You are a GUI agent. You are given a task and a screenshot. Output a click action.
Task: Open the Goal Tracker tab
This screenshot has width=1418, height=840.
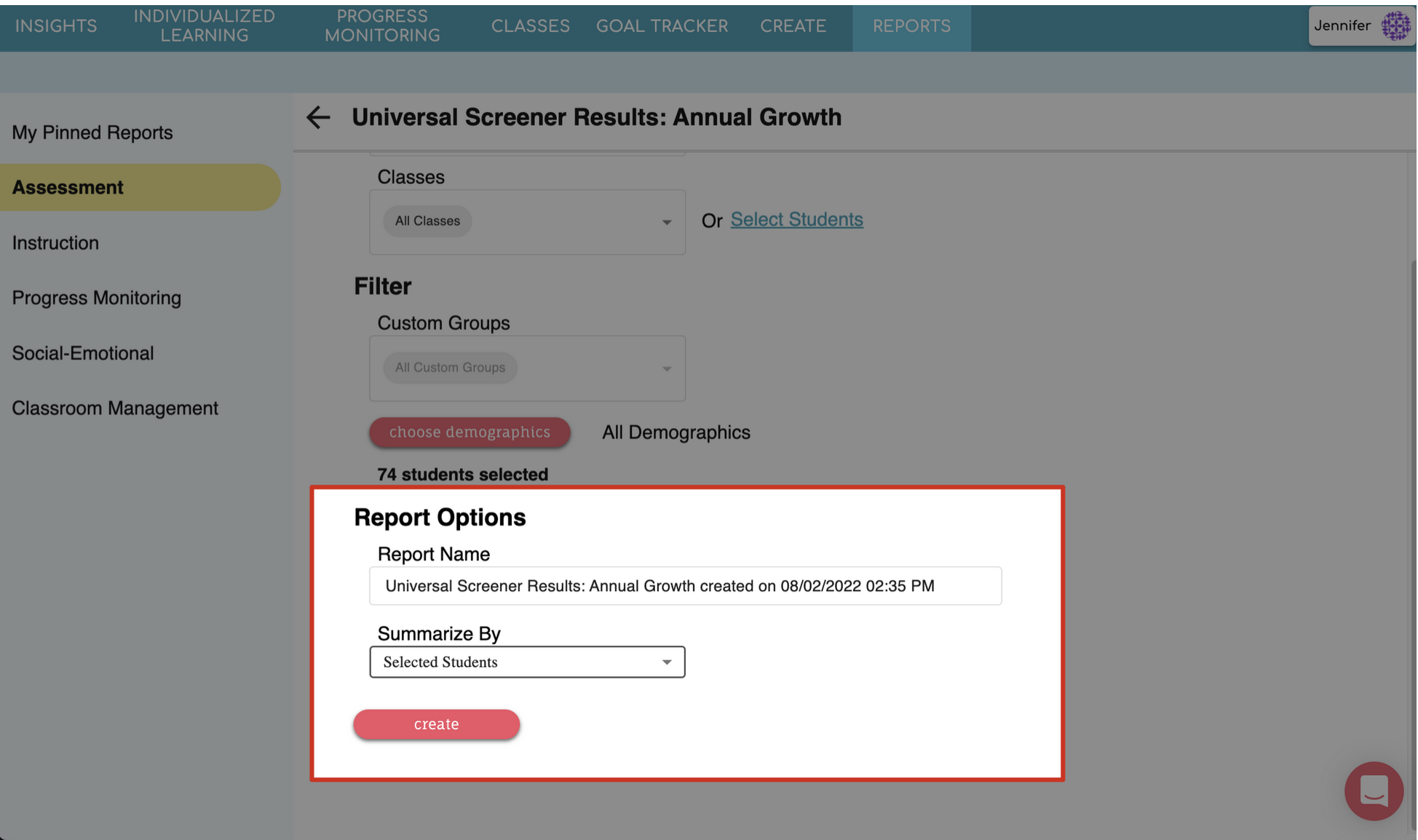click(x=662, y=26)
